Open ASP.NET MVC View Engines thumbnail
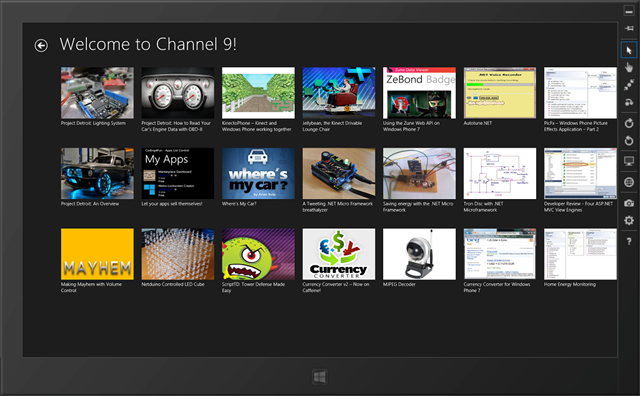The height and width of the screenshot is (396, 640). pos(580,174)
